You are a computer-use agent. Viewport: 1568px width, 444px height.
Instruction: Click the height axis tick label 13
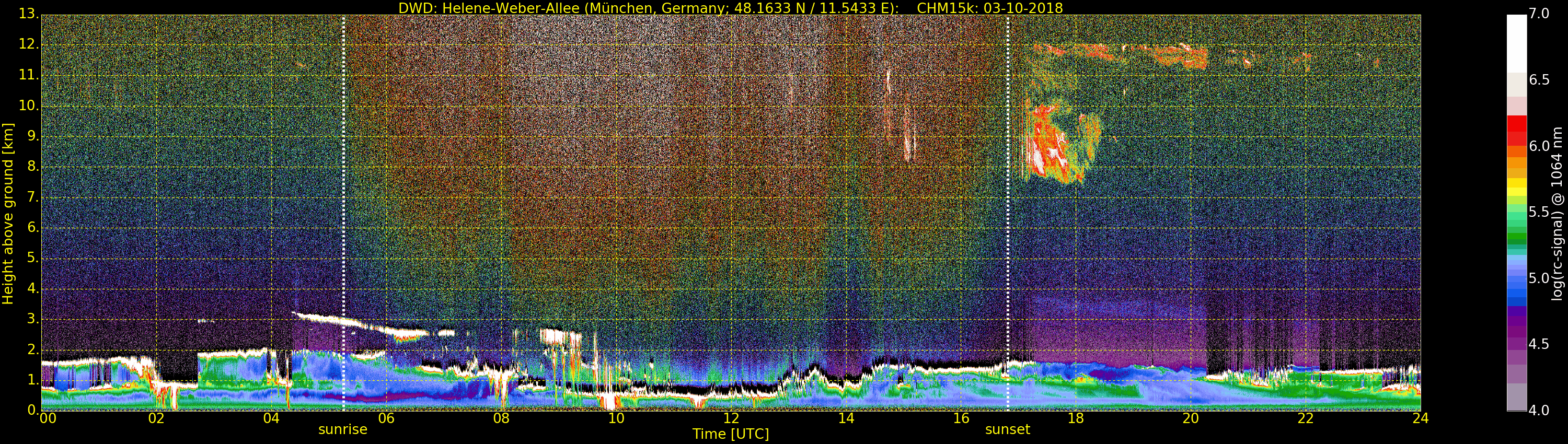click(x=28, y=14)
